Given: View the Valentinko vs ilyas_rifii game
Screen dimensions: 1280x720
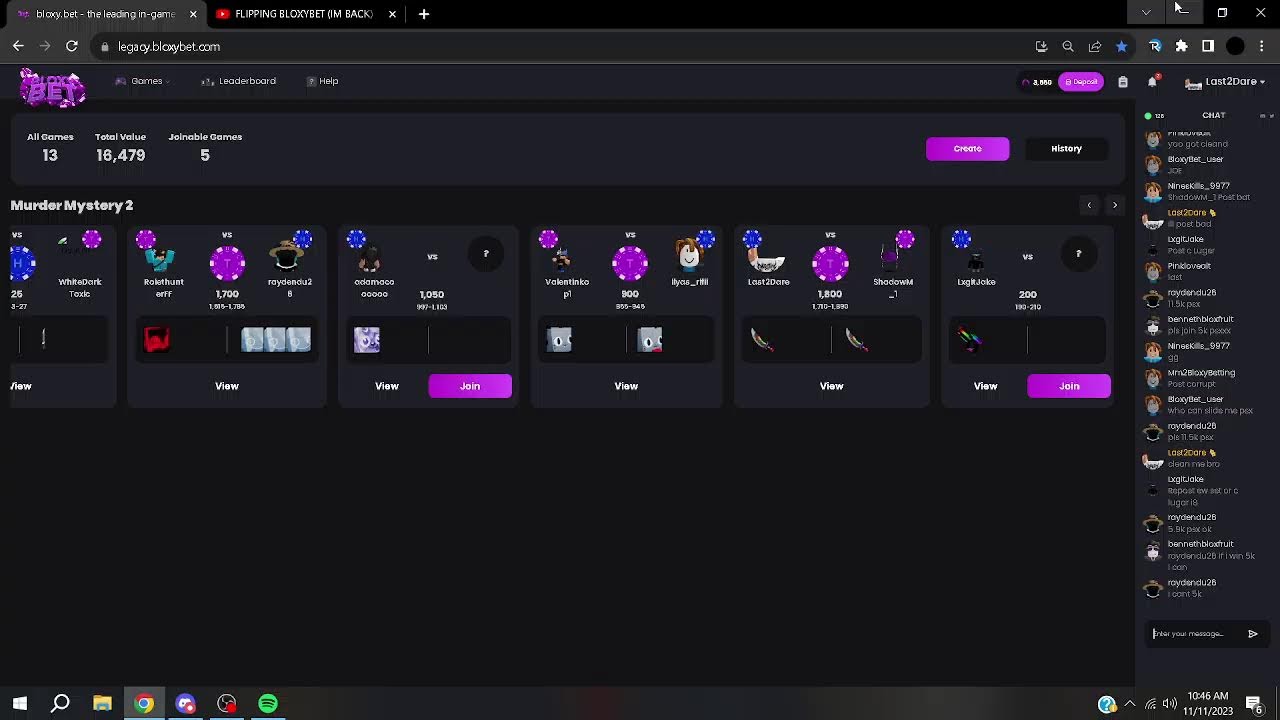Looking at the screenshot, I should click(626, 386).
